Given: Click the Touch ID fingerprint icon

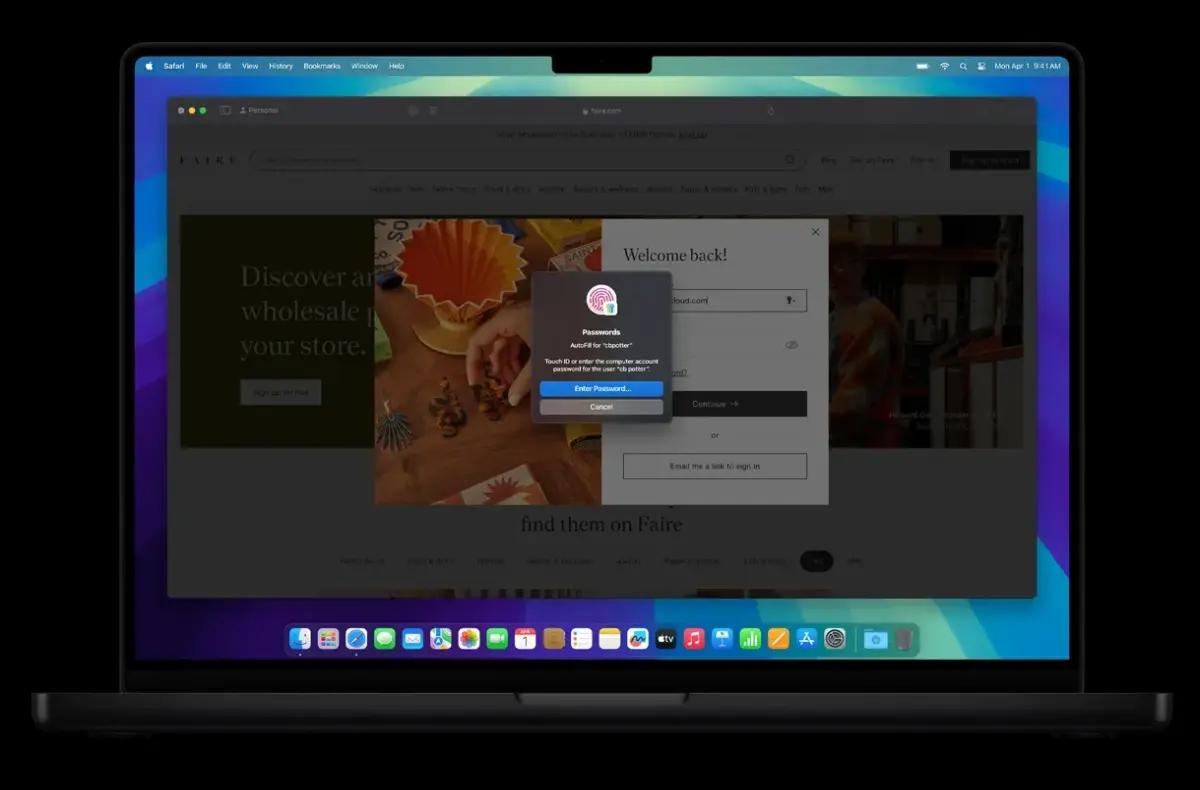Looking at the screenshot, I should click(602, 301).
